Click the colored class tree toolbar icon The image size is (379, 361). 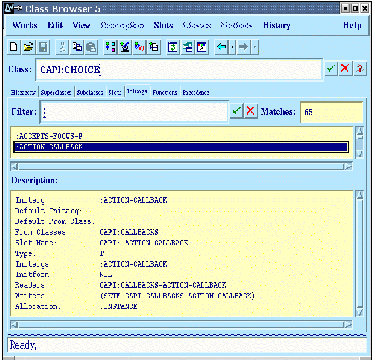click(110, 48)
